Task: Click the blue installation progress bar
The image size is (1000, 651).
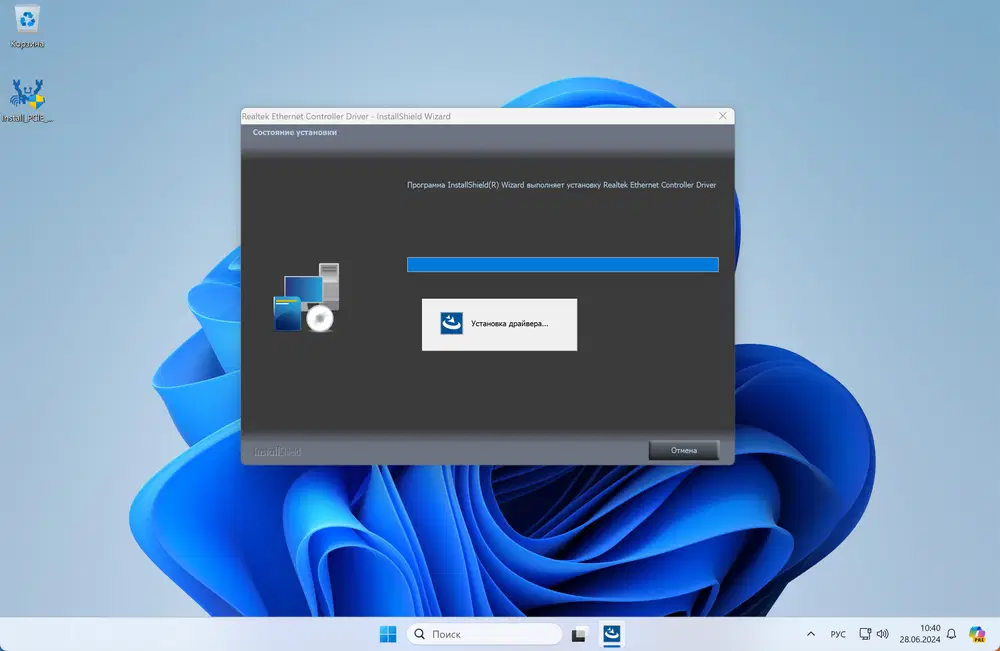Action: pyautogui.click(x=562, y=265)
